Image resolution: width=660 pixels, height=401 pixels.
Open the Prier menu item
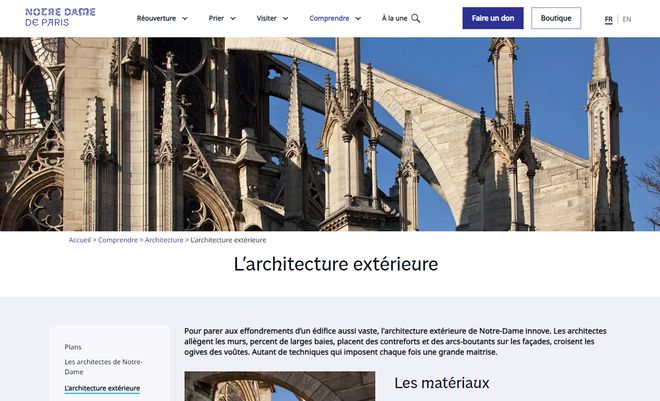[x=216, y=18]
